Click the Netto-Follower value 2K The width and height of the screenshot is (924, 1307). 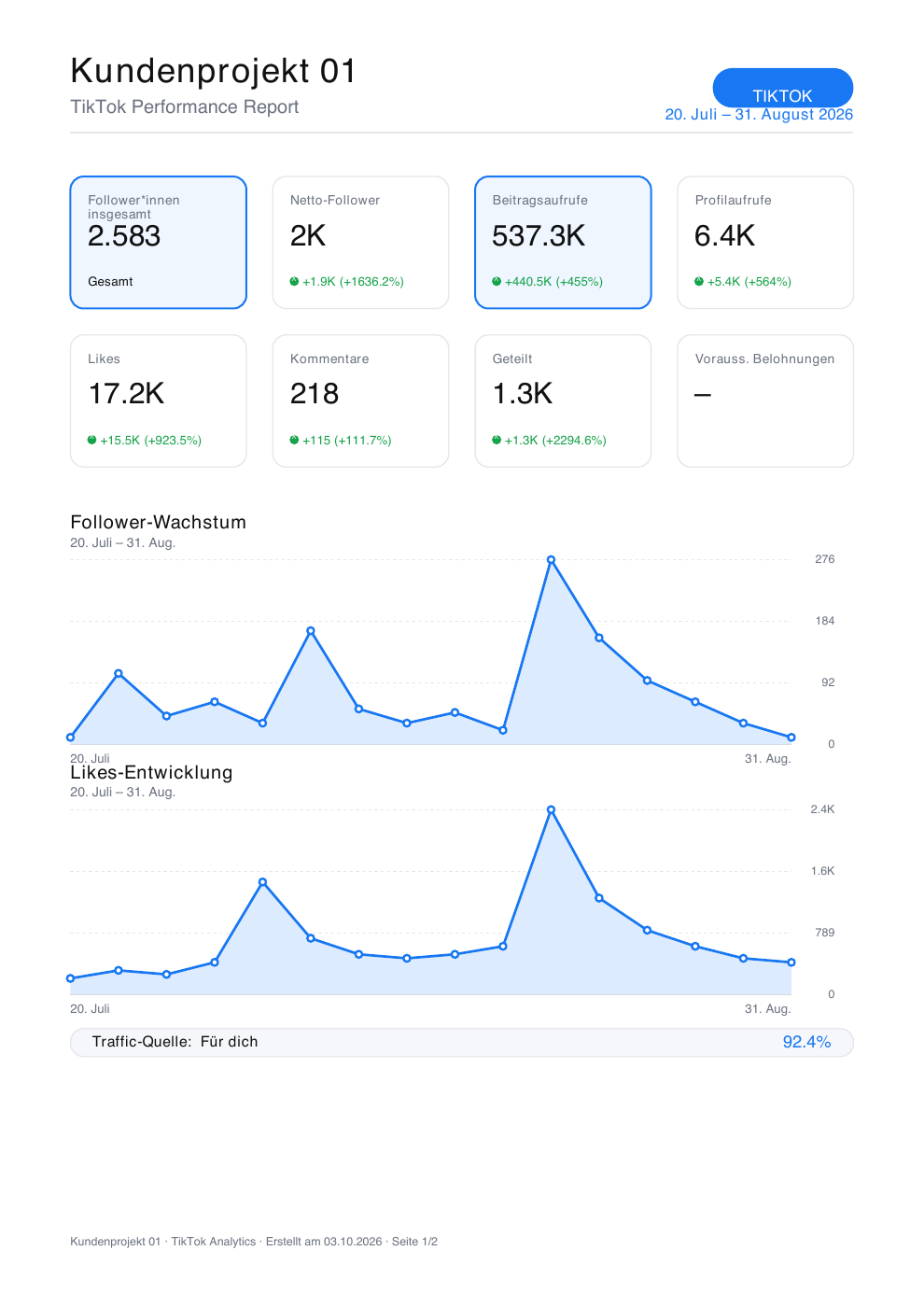pos(308,236)
